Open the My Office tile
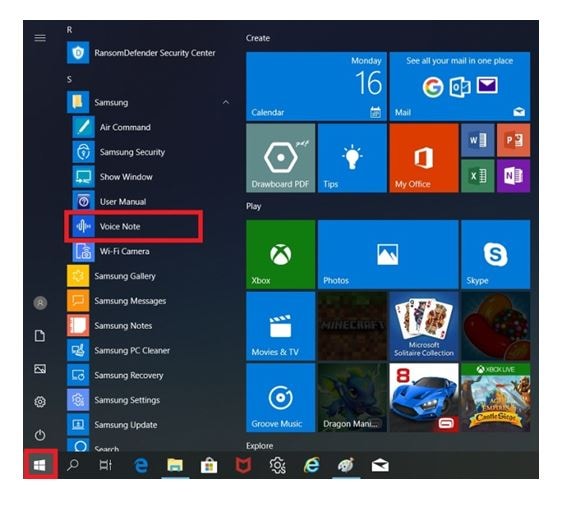Viewport: 567px width, 506px height. click(x=424, y=158)
